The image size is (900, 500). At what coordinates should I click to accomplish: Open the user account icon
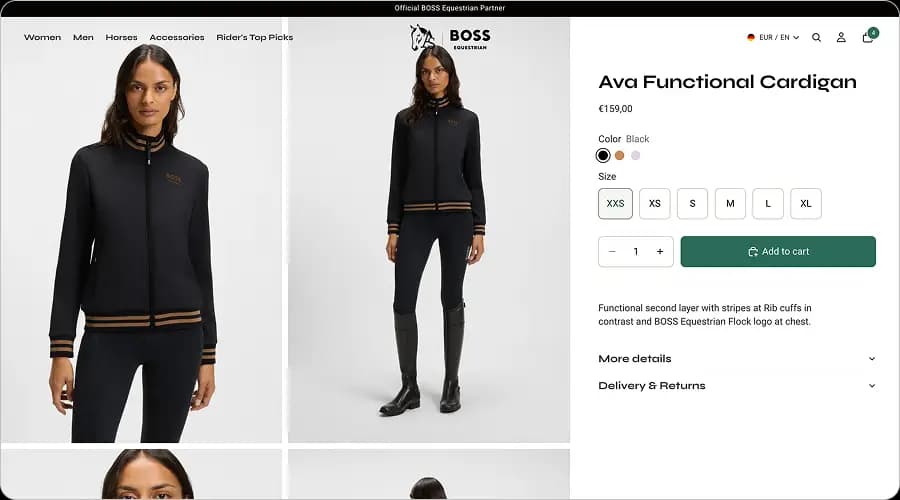(x=841, y=38)
